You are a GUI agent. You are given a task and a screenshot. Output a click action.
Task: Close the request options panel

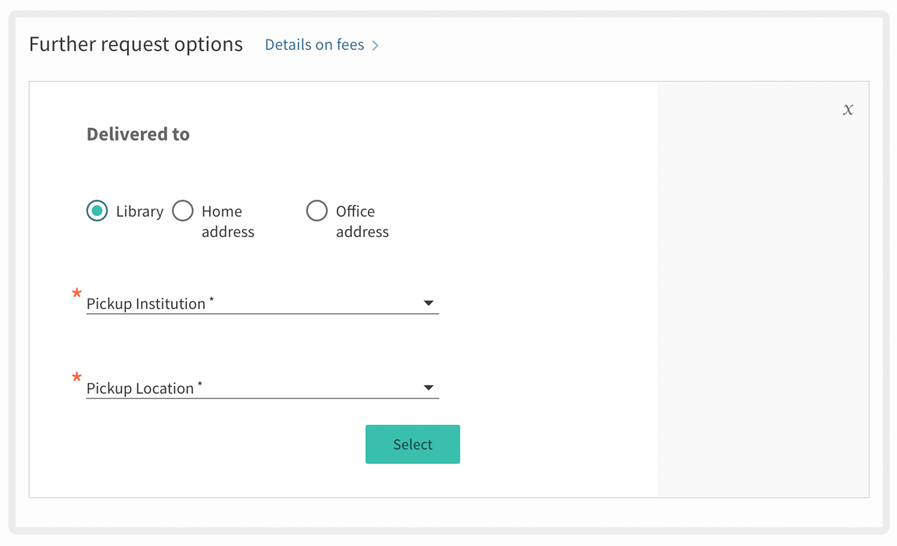click(x=848, y=110)
